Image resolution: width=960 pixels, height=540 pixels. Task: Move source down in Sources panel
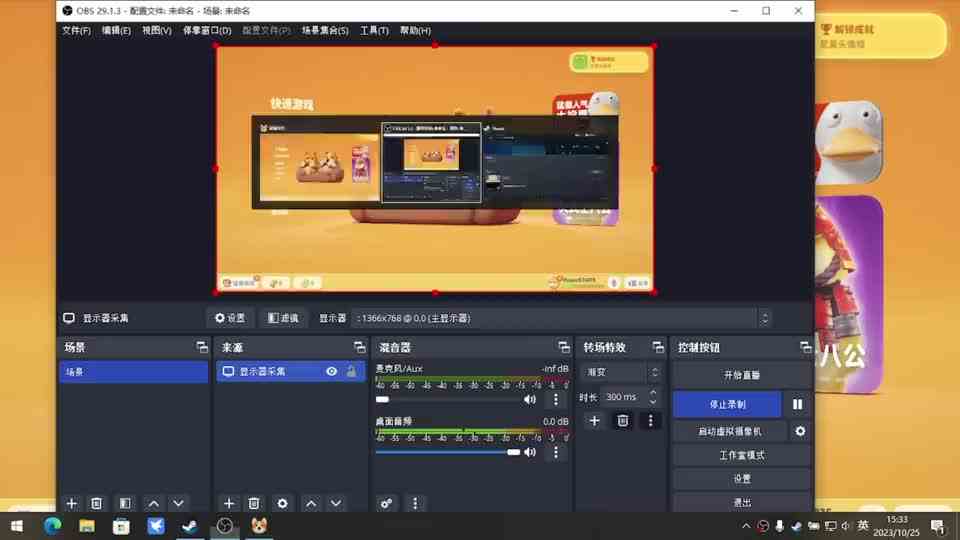pyautogui.click(x=336, y=503)
